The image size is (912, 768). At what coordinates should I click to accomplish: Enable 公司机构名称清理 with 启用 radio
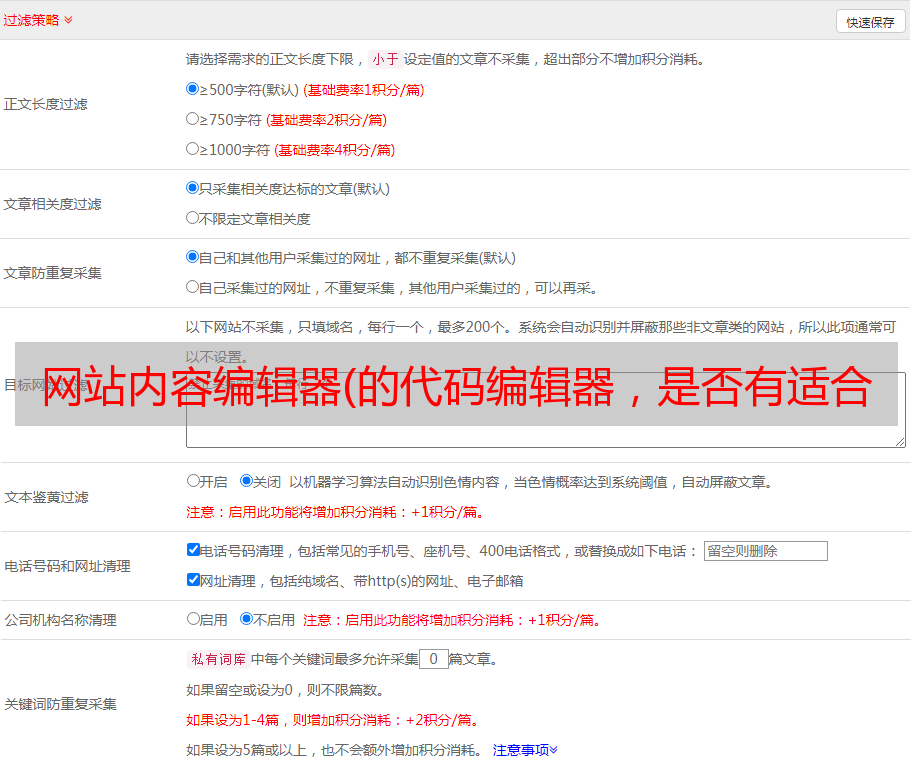(193, 619)
